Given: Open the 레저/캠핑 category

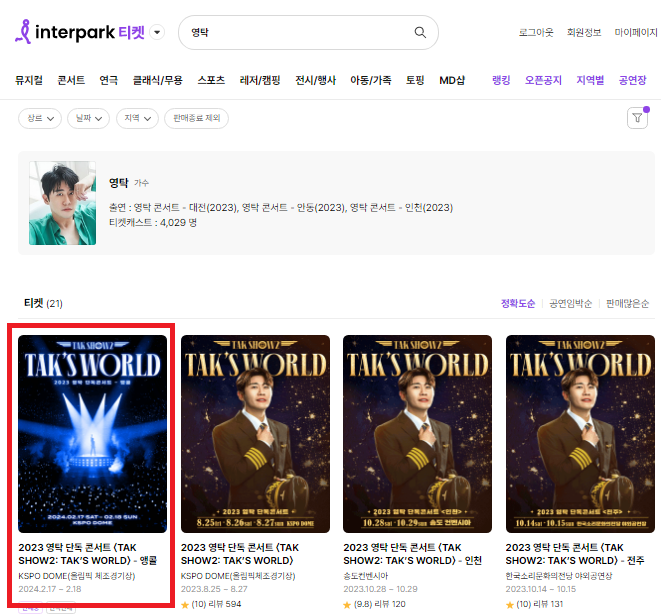Looking at the screenshot, I should click(260, 80).
